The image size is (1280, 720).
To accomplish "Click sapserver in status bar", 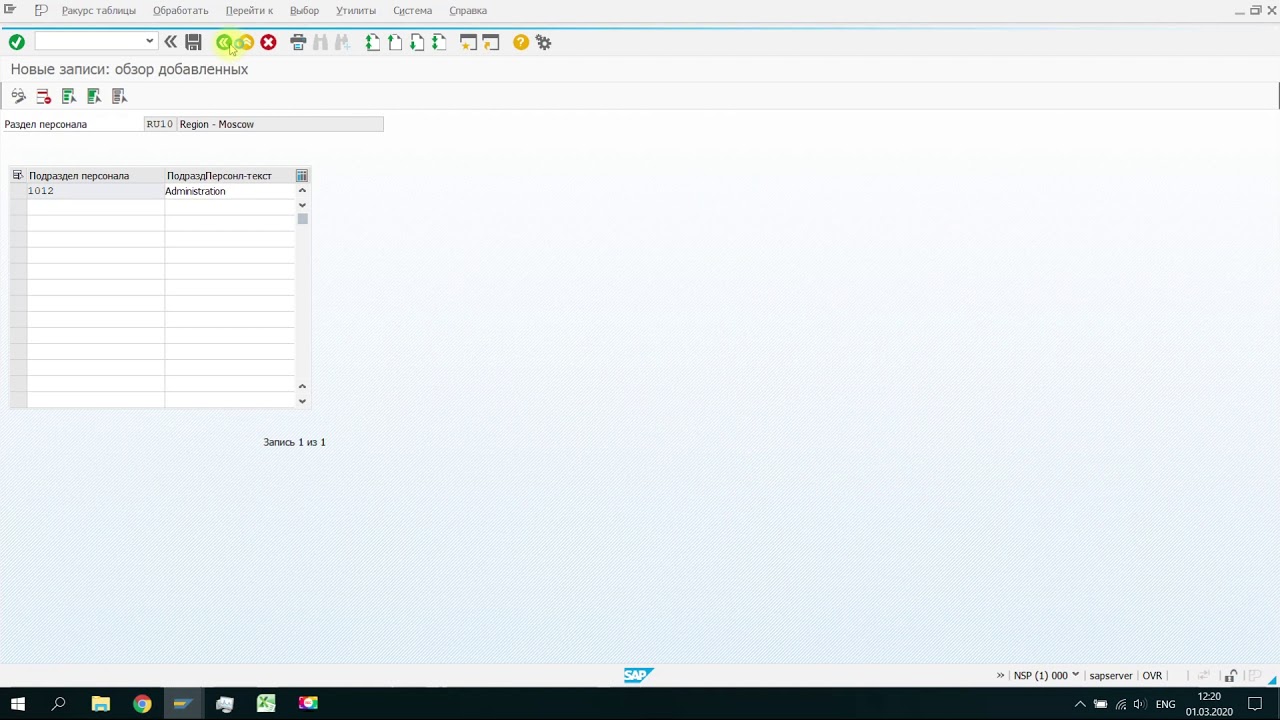I will 1110,676.
